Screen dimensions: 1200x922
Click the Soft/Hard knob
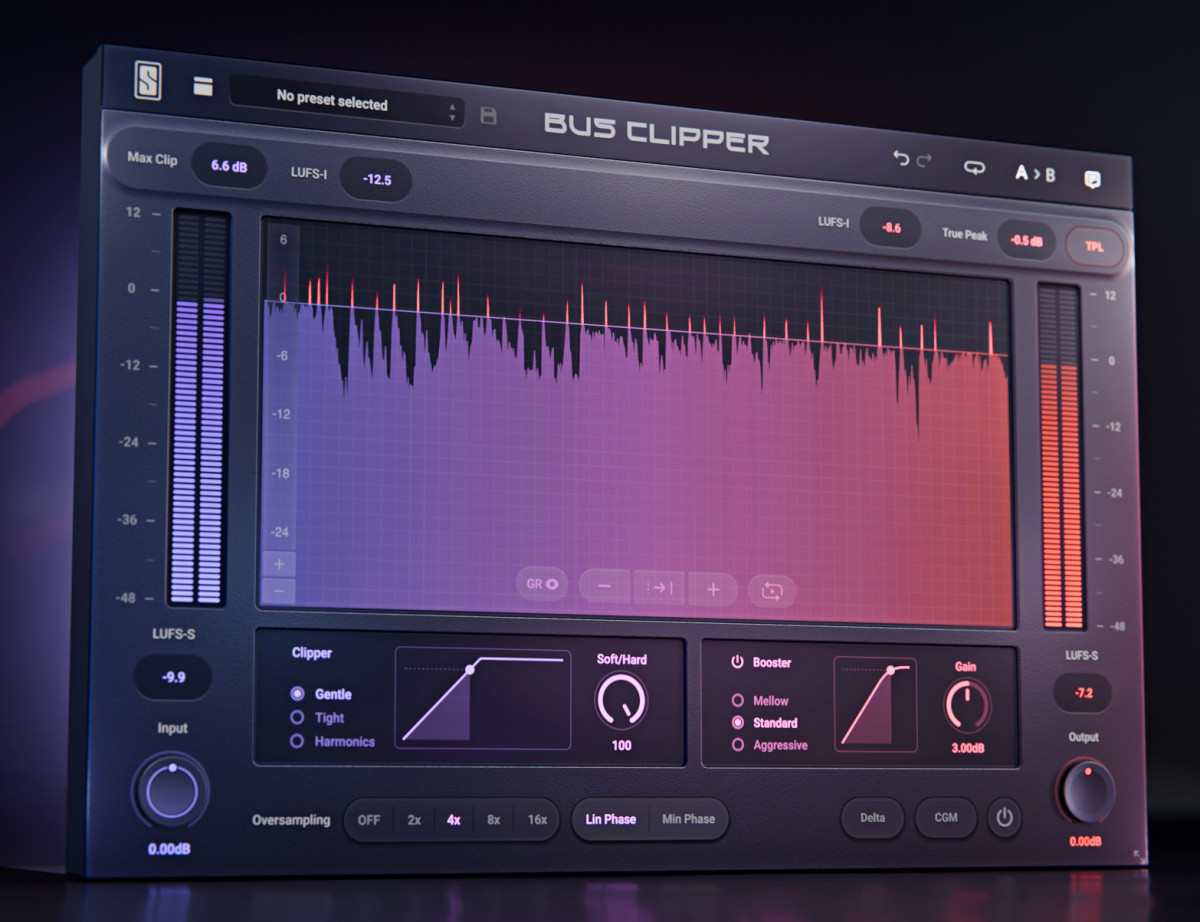621,699
